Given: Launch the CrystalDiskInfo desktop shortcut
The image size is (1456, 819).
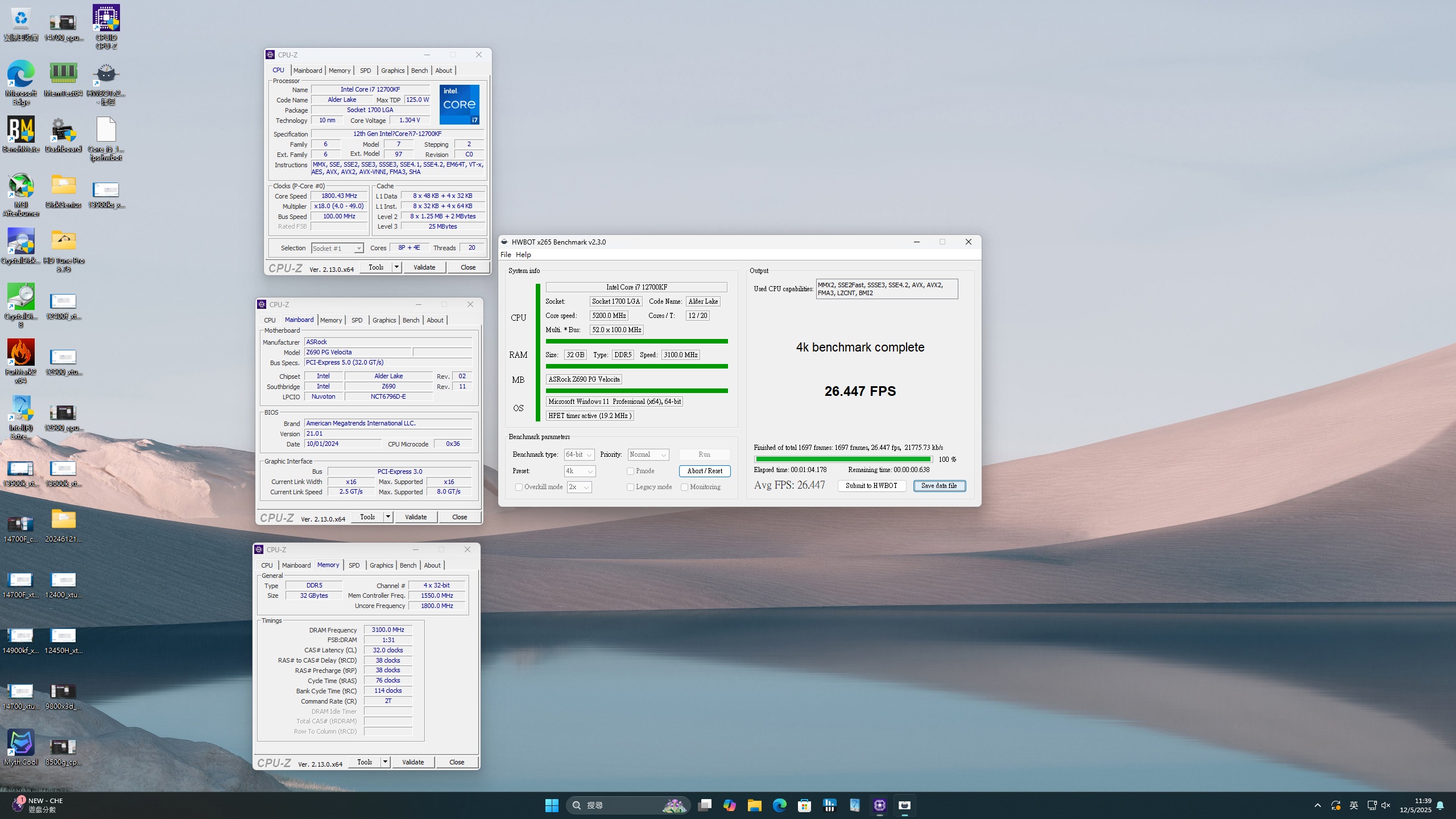Looking at the screenshot, I should [21, 246].
